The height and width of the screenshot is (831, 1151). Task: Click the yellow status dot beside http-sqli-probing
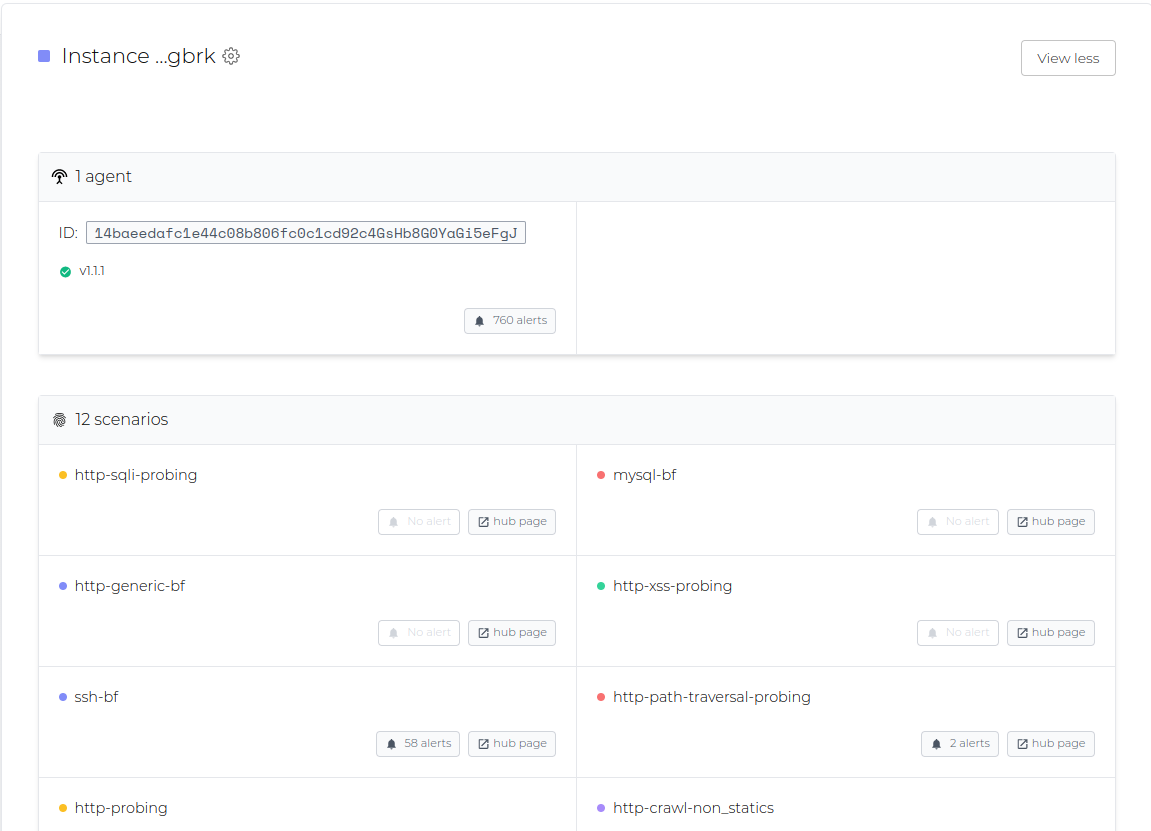pyautogui.click(x=64, y=474)
